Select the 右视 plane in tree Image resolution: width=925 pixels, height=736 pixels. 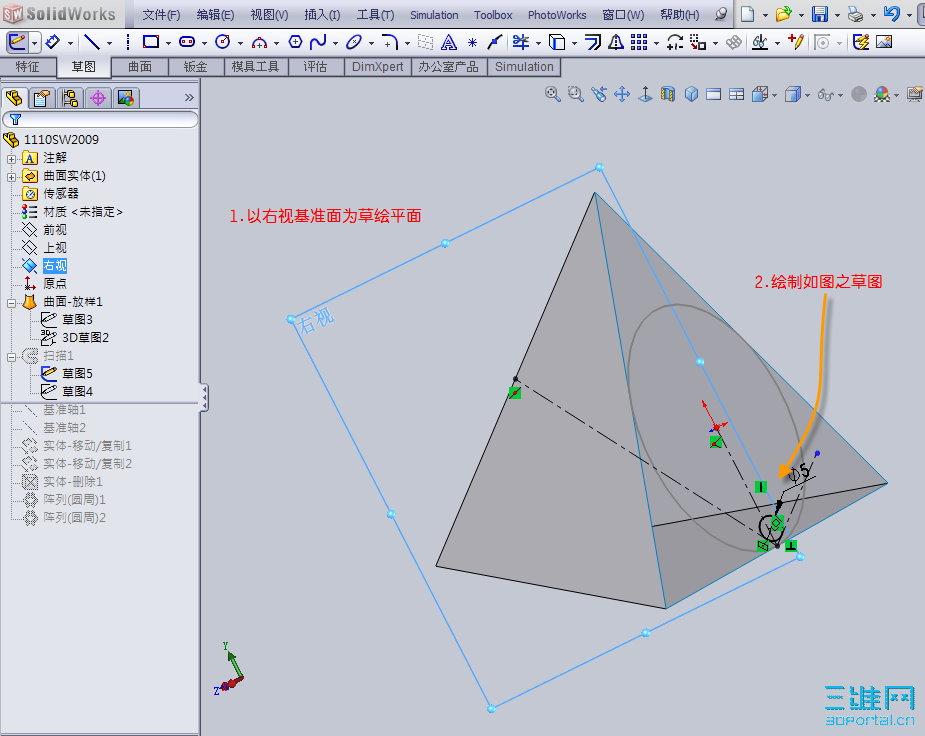point(55,265)
